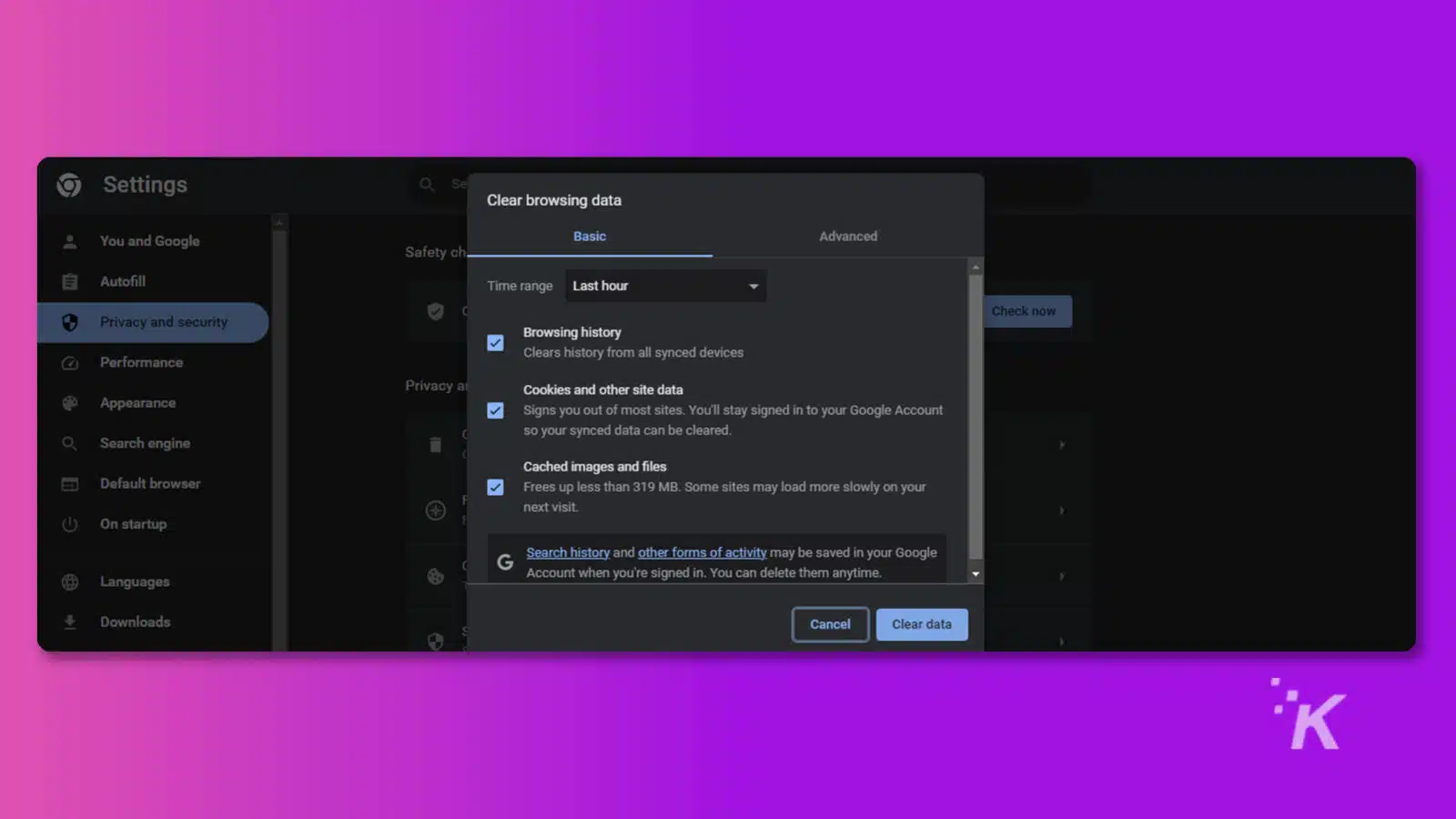Open the Downloads settings icon

pyautogui.click(x=69, y=622)
